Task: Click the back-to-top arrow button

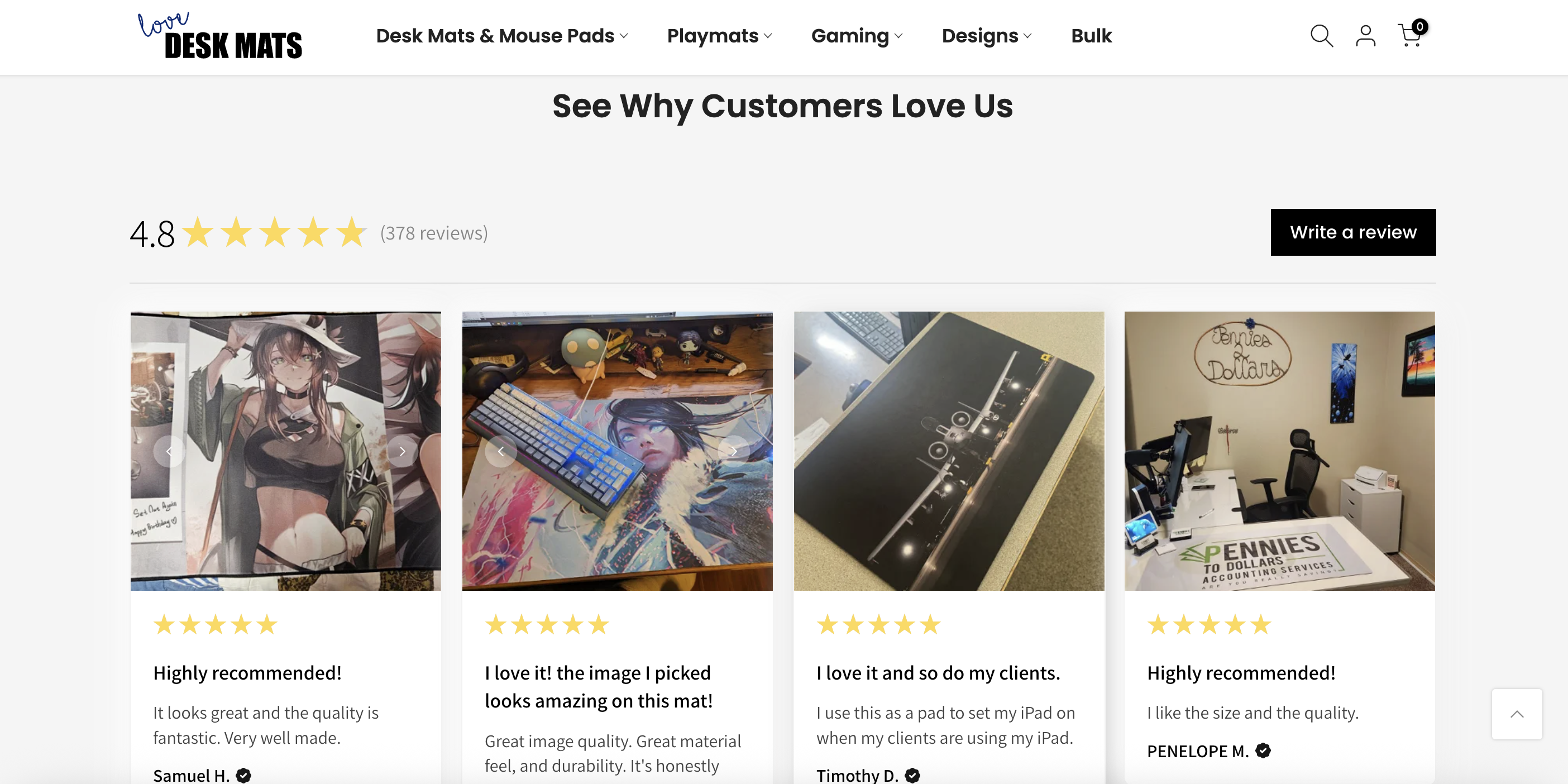Action: click(1516, 714)
